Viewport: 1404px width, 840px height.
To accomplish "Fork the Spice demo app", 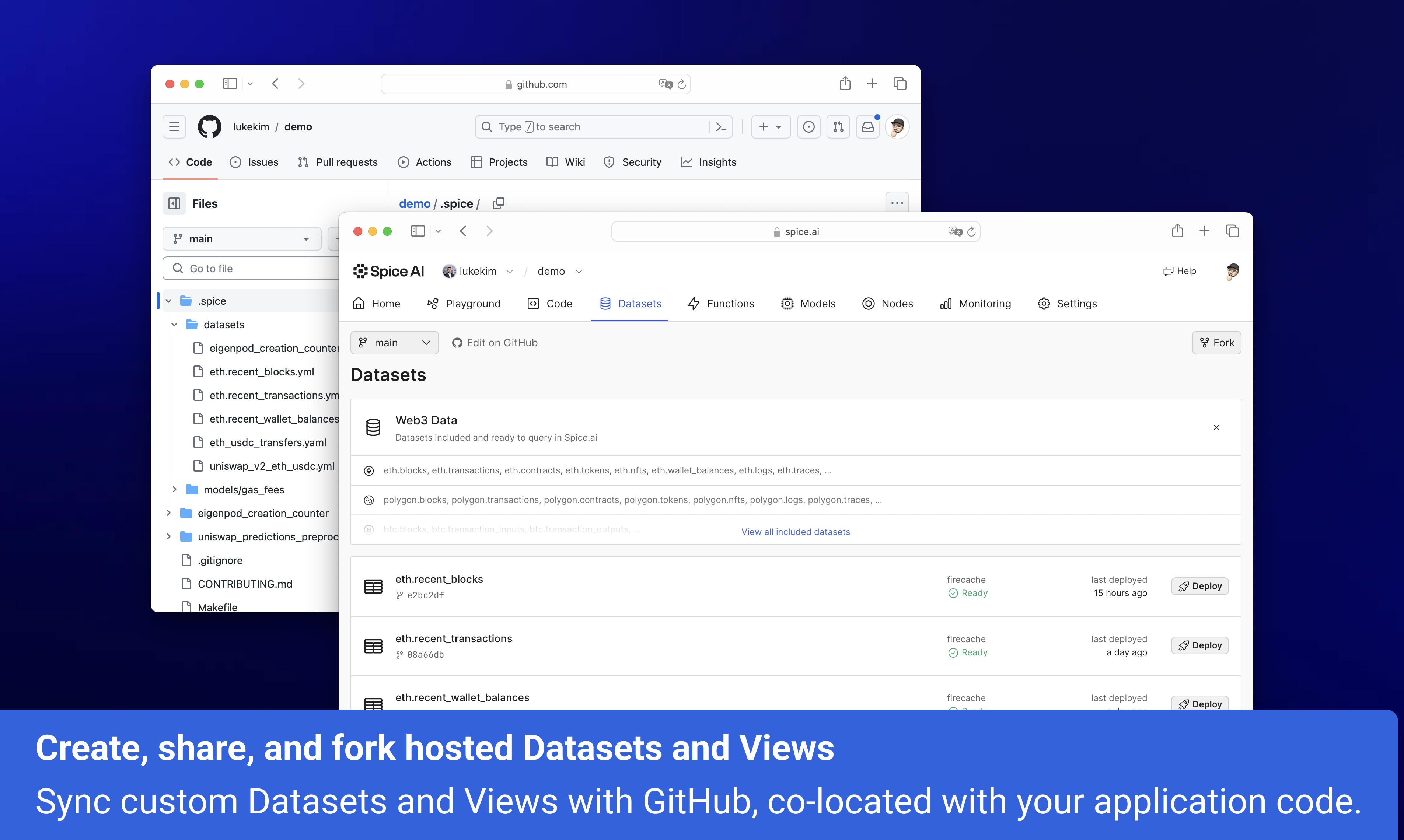I will (x=1216, y=343).
